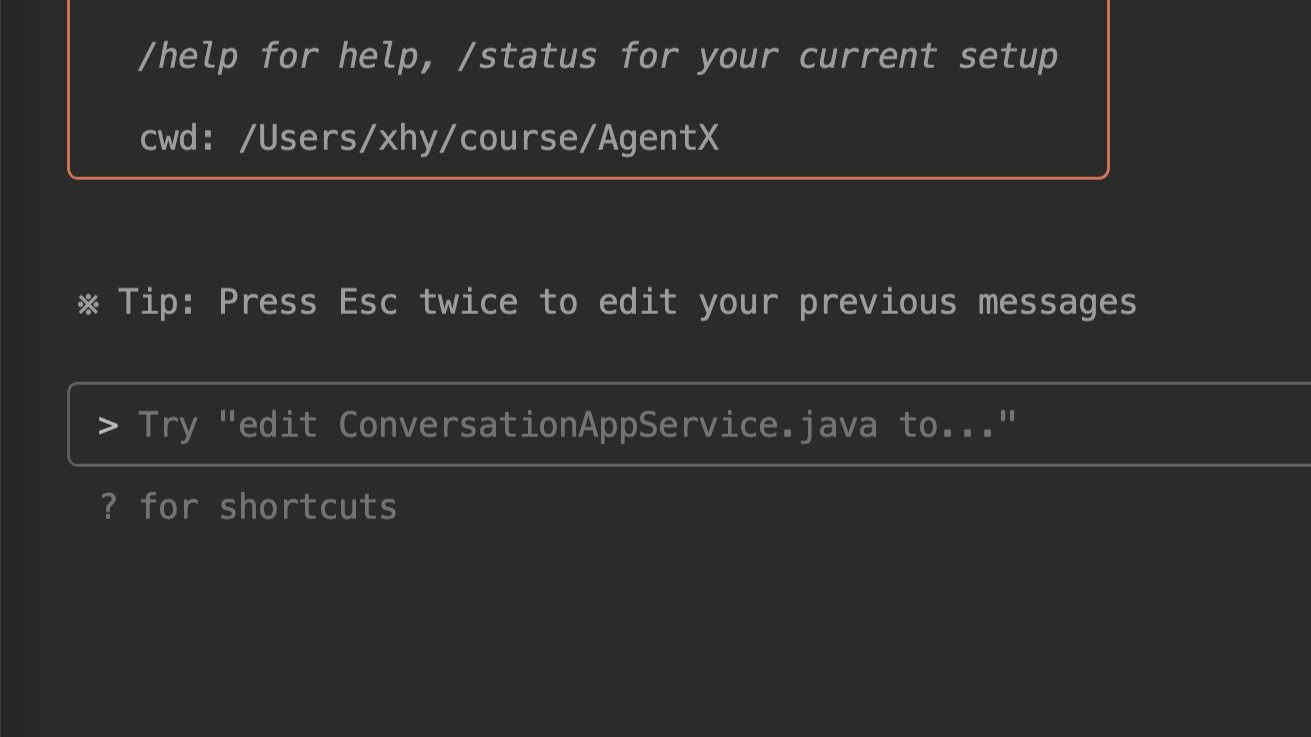Click the "for shortcuts" hint text
Viewport: 1311px width, 737px height.
coord(268,507)
